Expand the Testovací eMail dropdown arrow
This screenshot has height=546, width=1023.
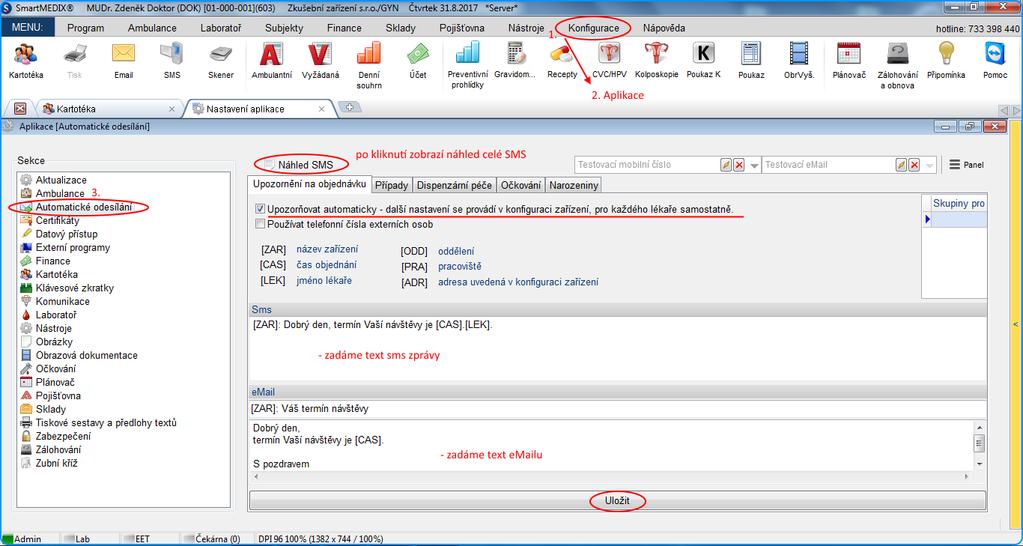pyautogui.click(x=930, y=166)
